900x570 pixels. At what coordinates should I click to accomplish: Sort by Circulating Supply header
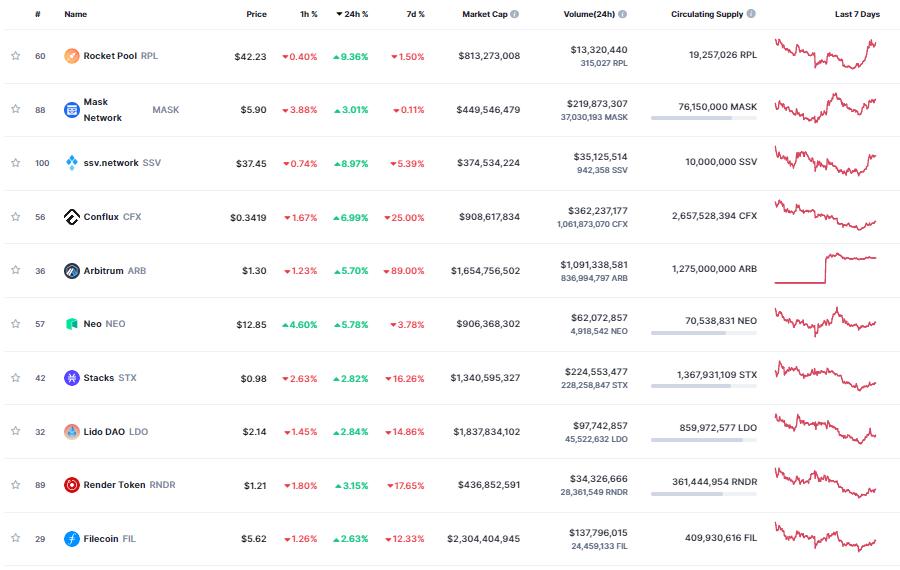[x=707, y=14]
